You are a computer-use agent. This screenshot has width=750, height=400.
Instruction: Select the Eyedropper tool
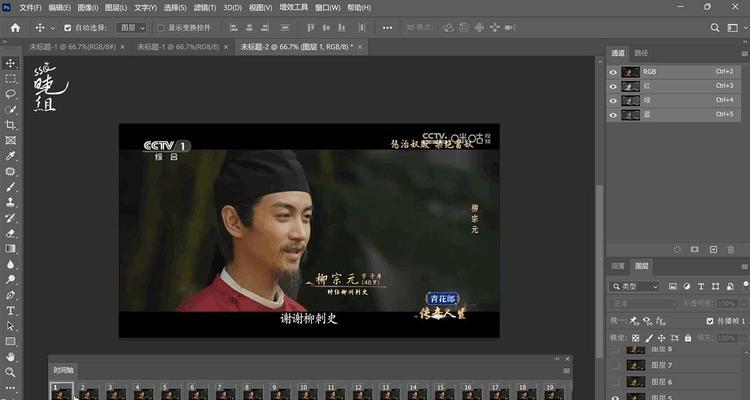[x=10, y=156]
